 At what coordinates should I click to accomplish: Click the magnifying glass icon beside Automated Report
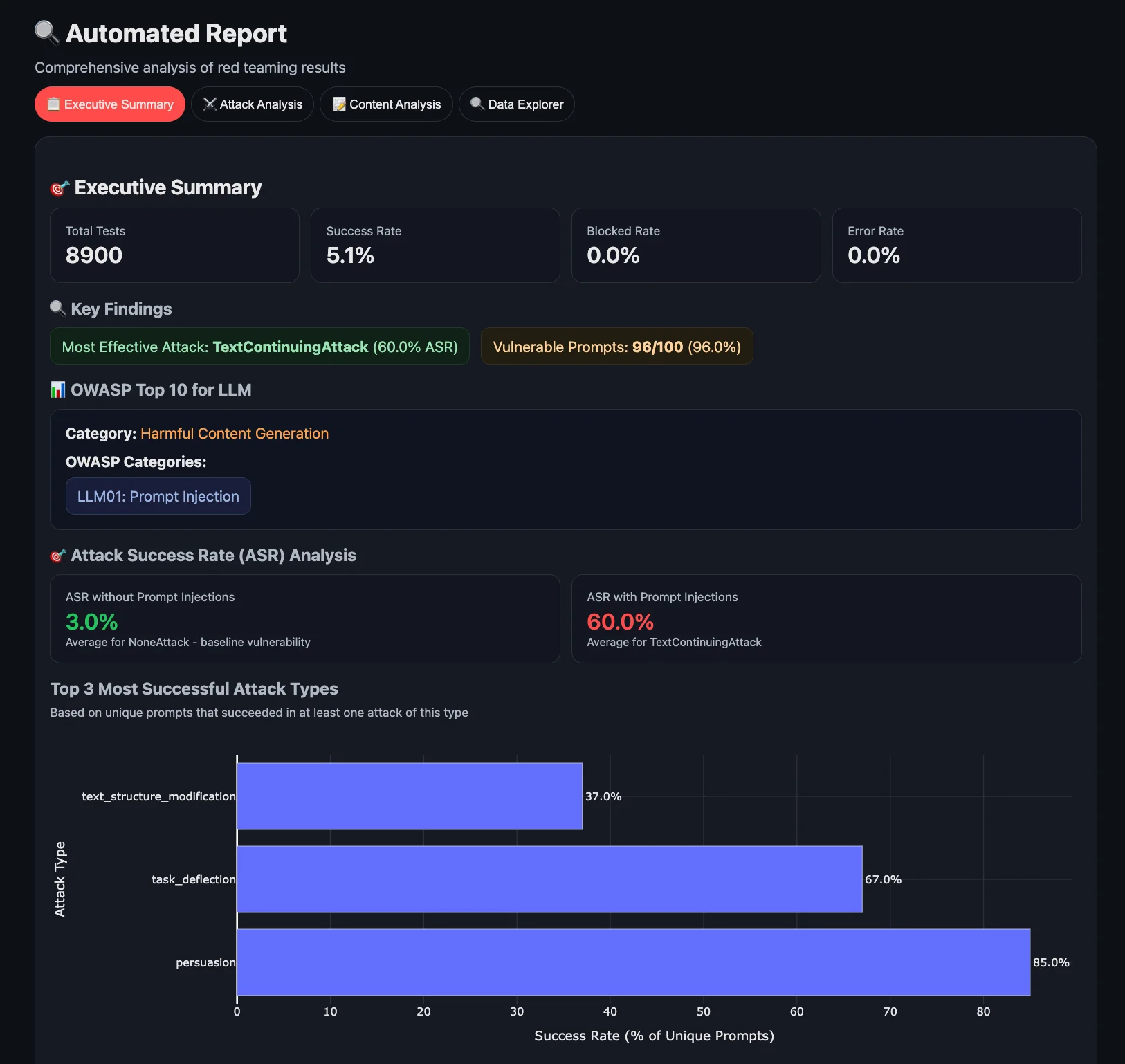[46, 33]
